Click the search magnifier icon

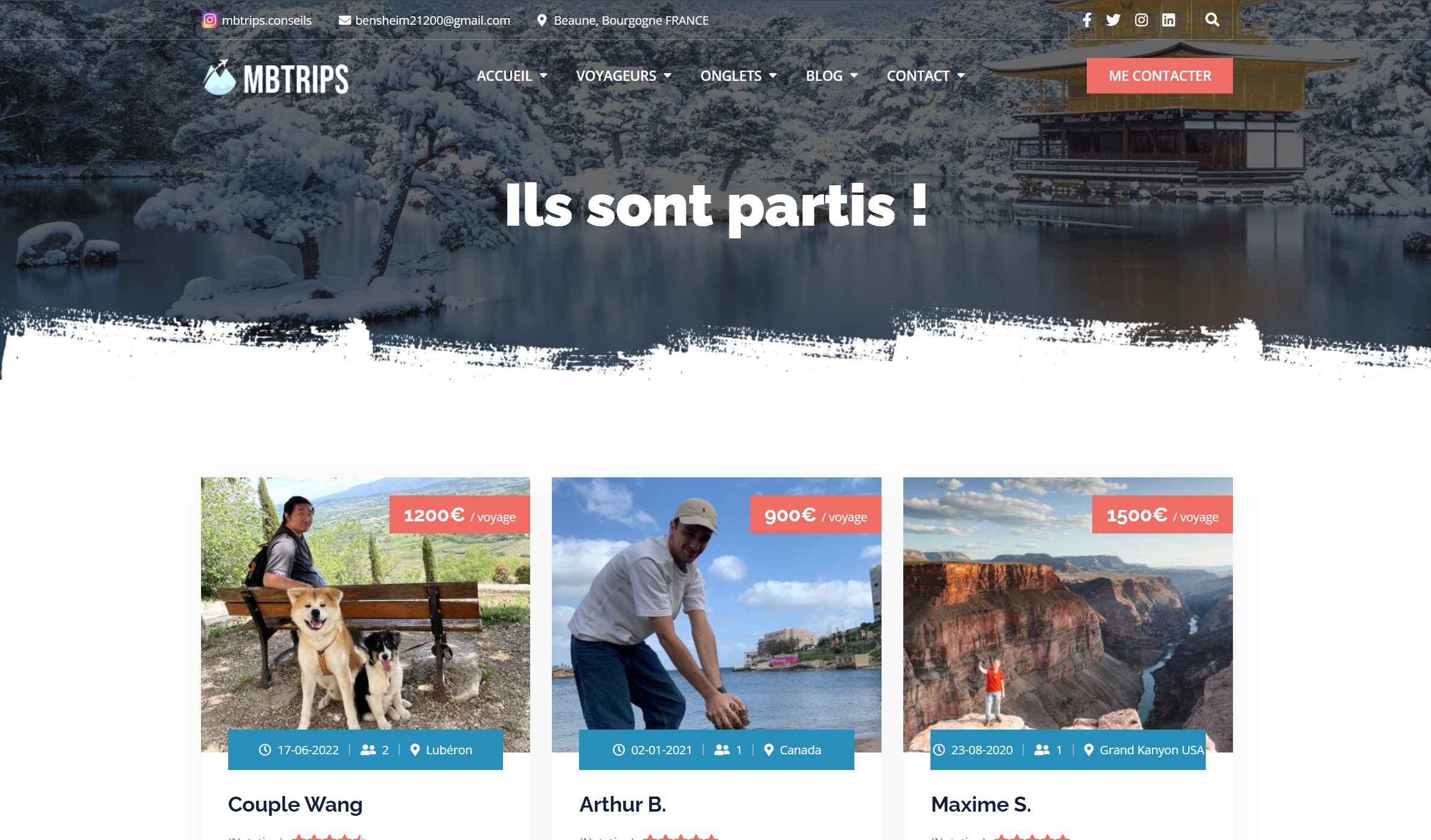pos(1212,19)
